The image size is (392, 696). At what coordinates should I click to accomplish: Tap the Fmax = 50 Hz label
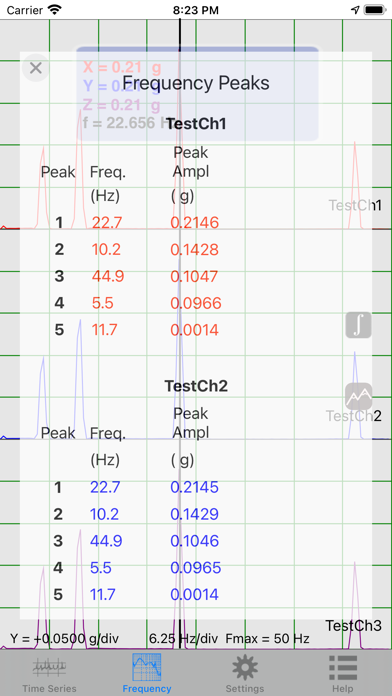click(x=267, y=639)
